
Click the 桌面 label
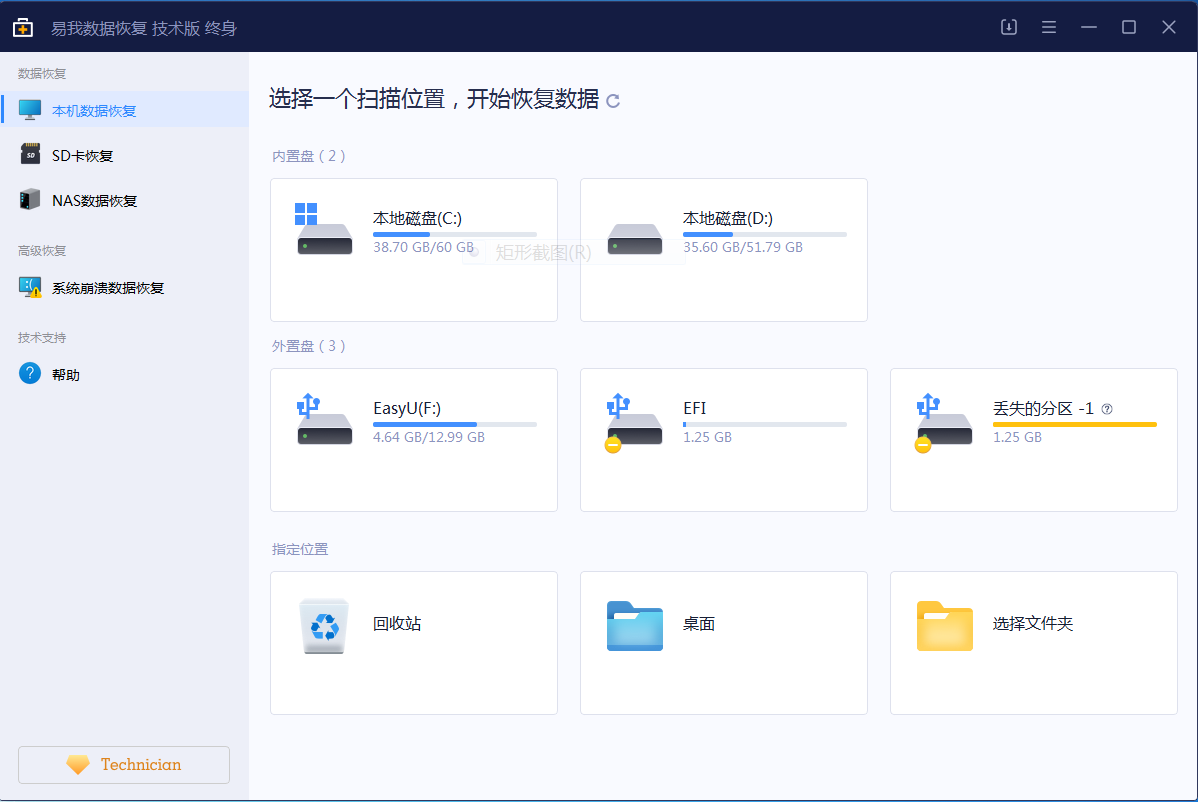(699, 623)
